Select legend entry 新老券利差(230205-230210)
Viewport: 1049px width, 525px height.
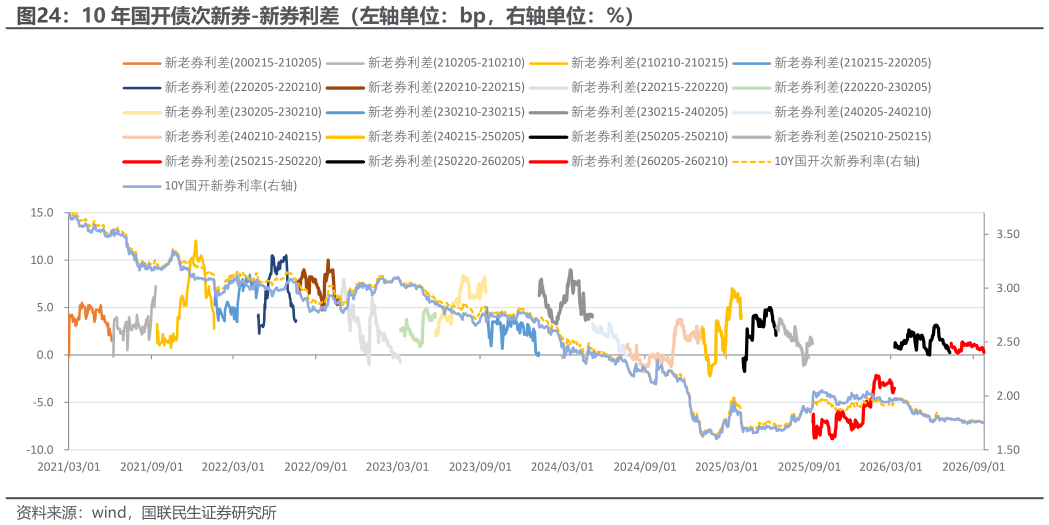[x=222, y=112]
